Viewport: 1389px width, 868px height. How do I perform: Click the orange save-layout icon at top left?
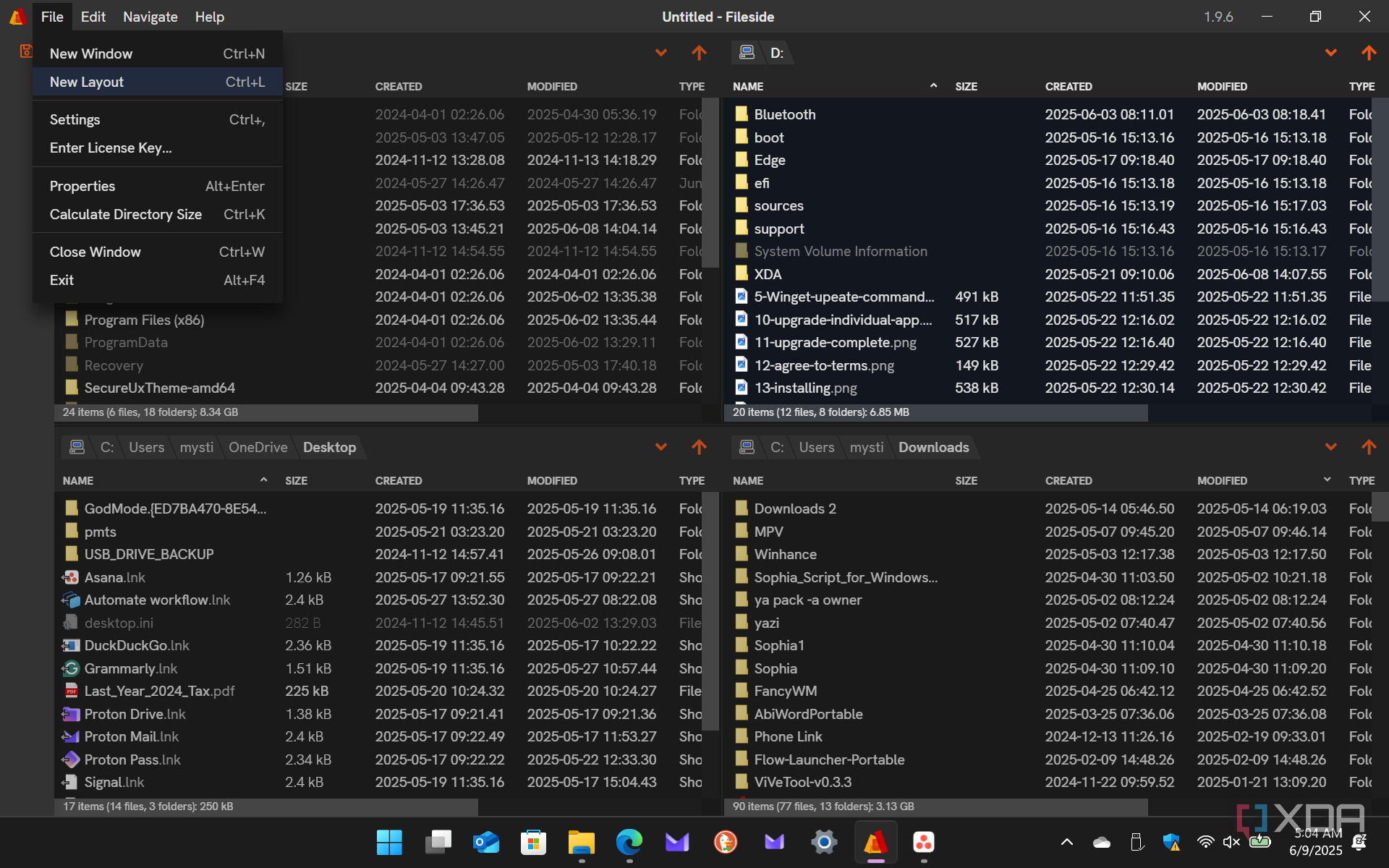tap(25, 51)
